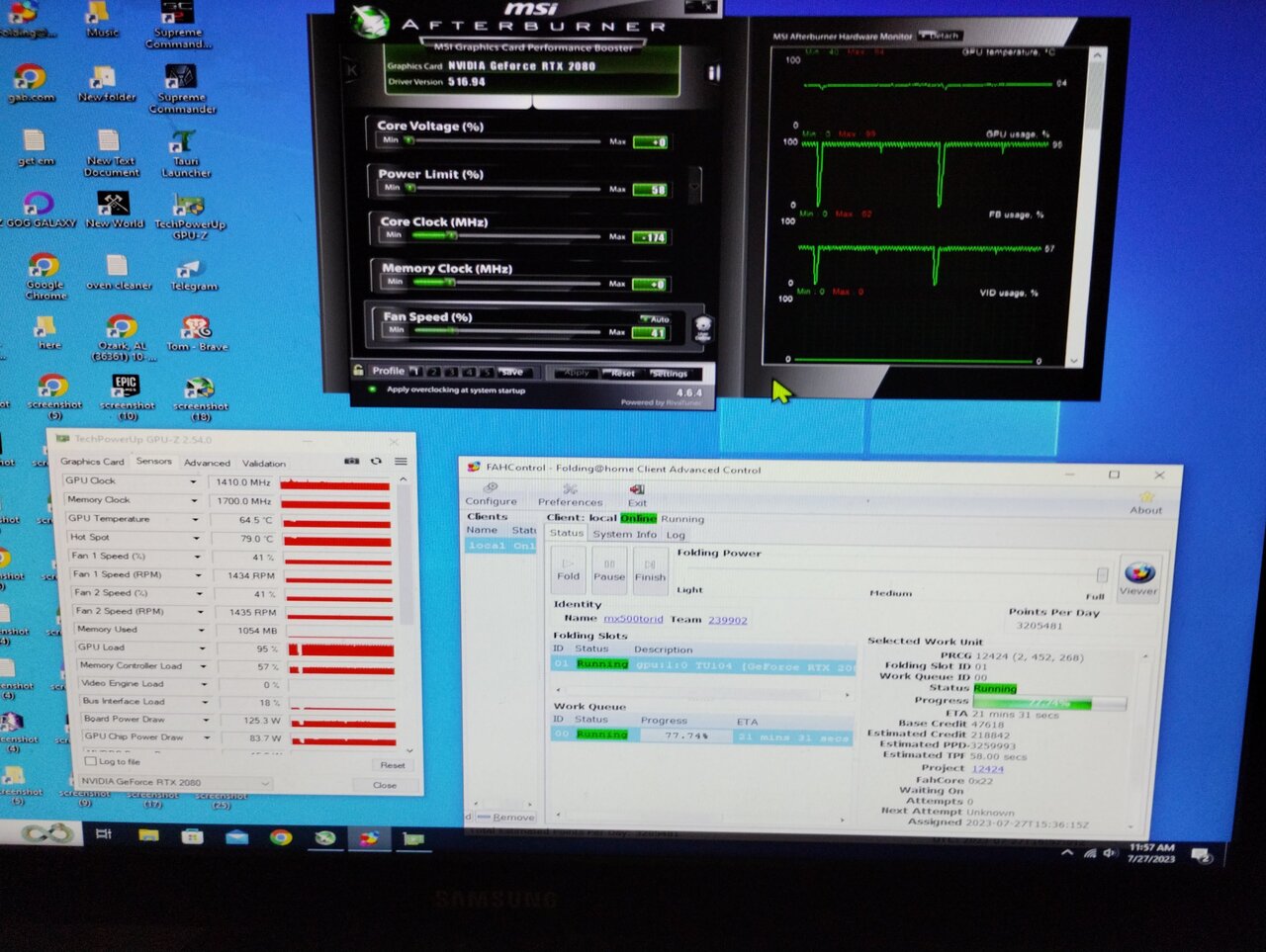Image resolution: width=1266 pixels, height=952 pixels.
Task: Switch to the System Info tab
Action: click(624, 534)
